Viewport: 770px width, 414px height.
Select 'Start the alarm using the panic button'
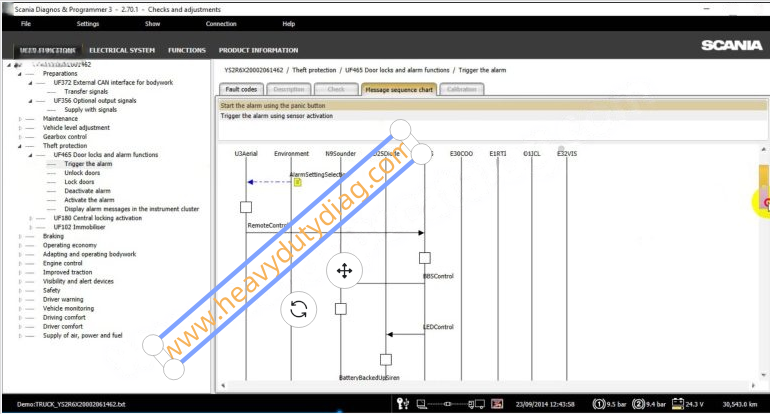point(493,106)
